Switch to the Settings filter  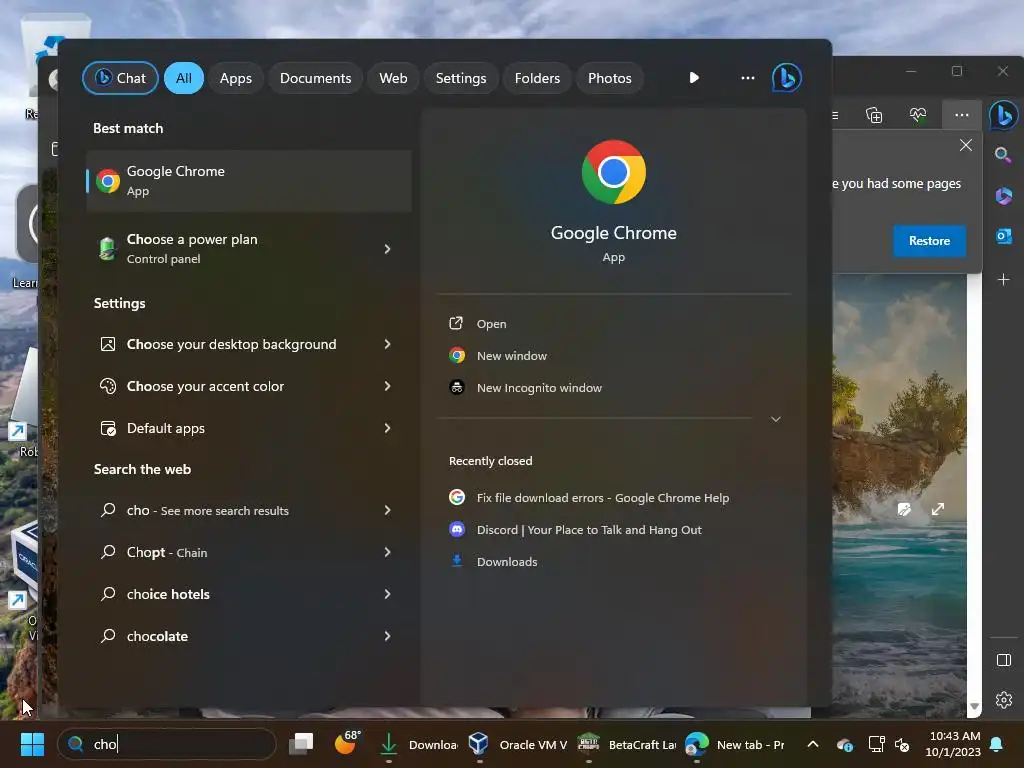[x=461, y=78]
